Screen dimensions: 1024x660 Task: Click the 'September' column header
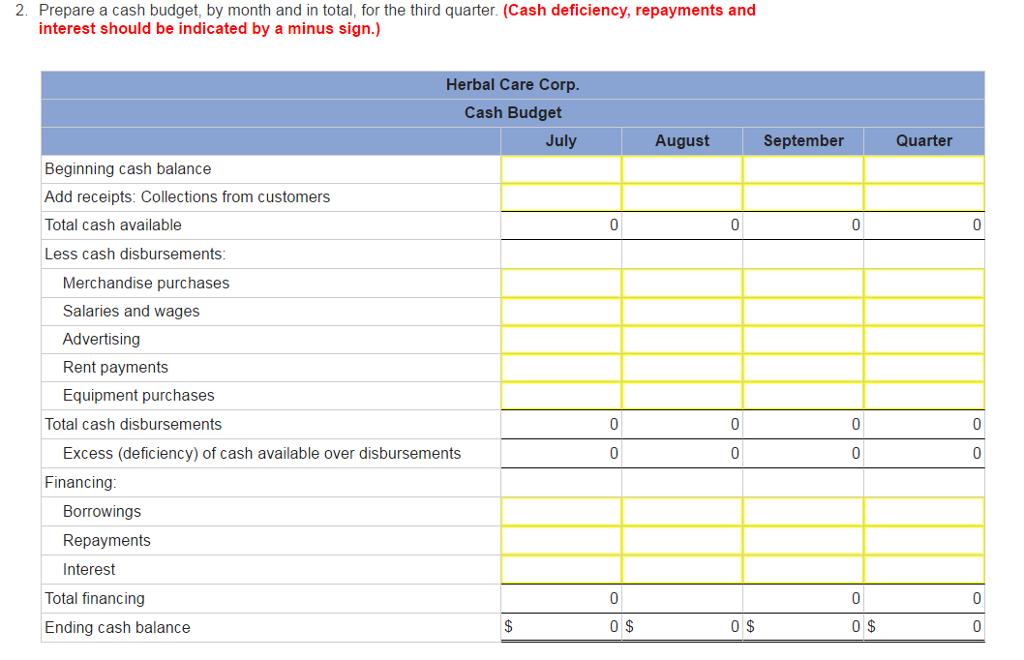pos(803,141)
